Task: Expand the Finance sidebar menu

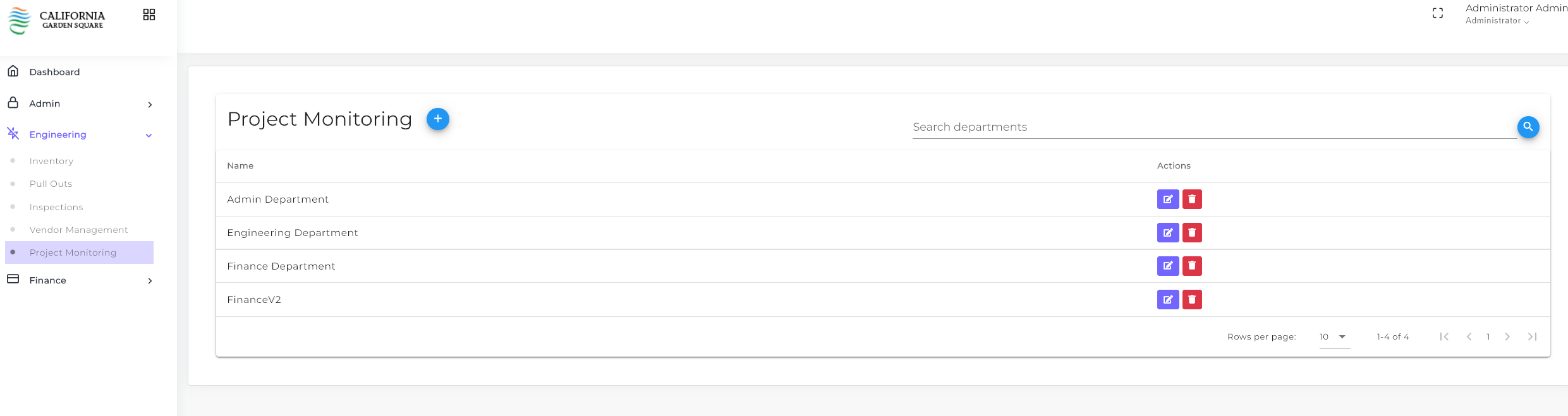Action: coord(80,280)
